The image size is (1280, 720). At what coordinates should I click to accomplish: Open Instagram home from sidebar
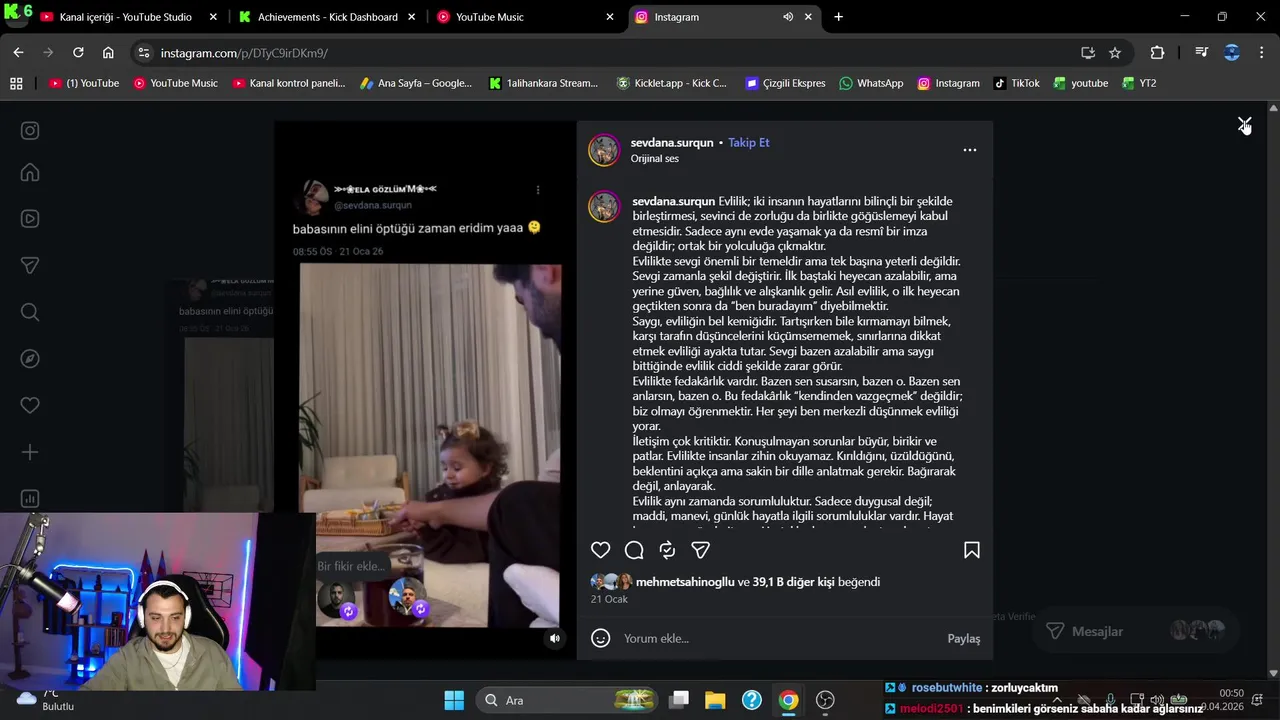click(x=30, y=172)
